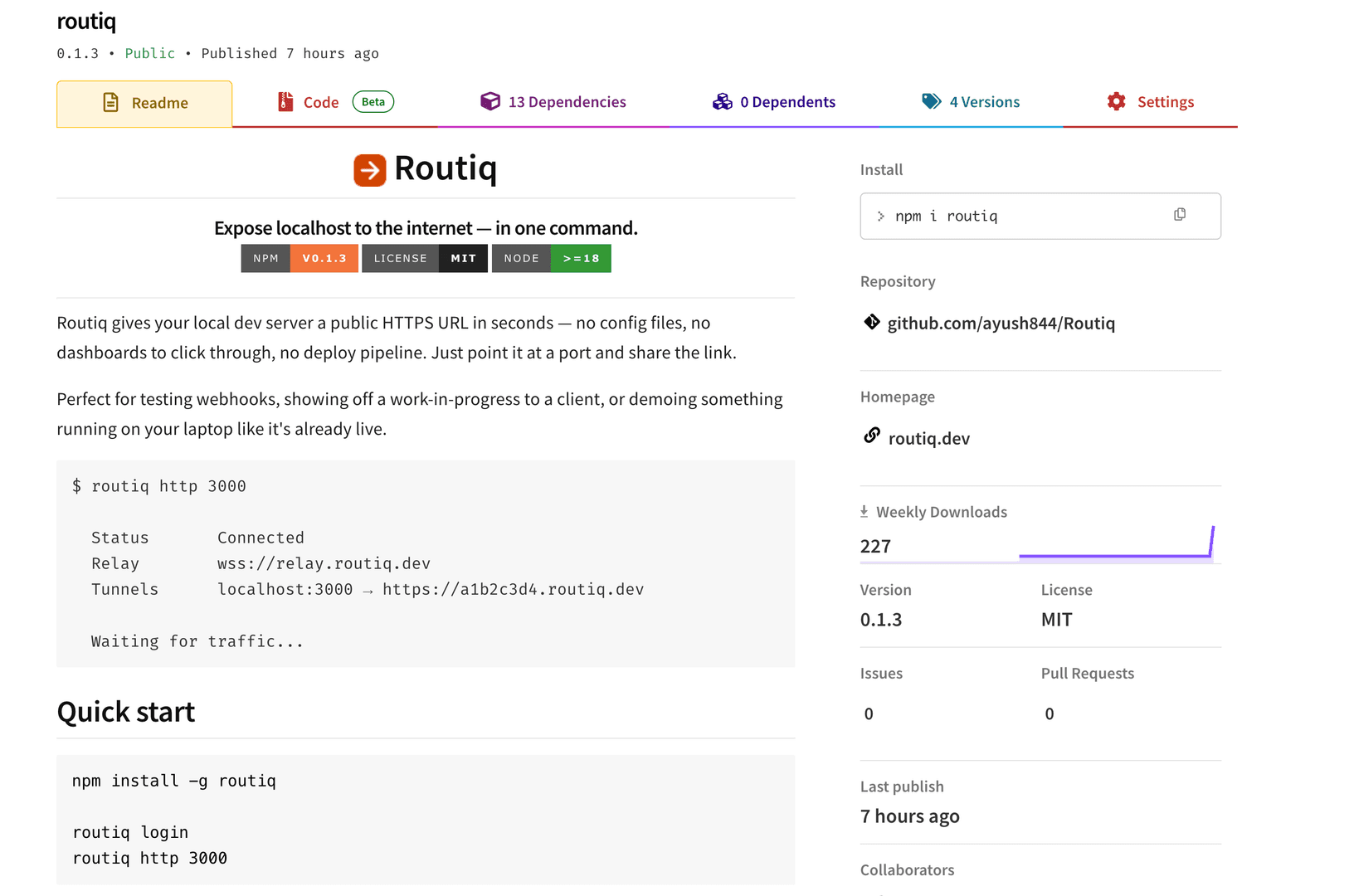Click the Dependencies box icon

490,101
